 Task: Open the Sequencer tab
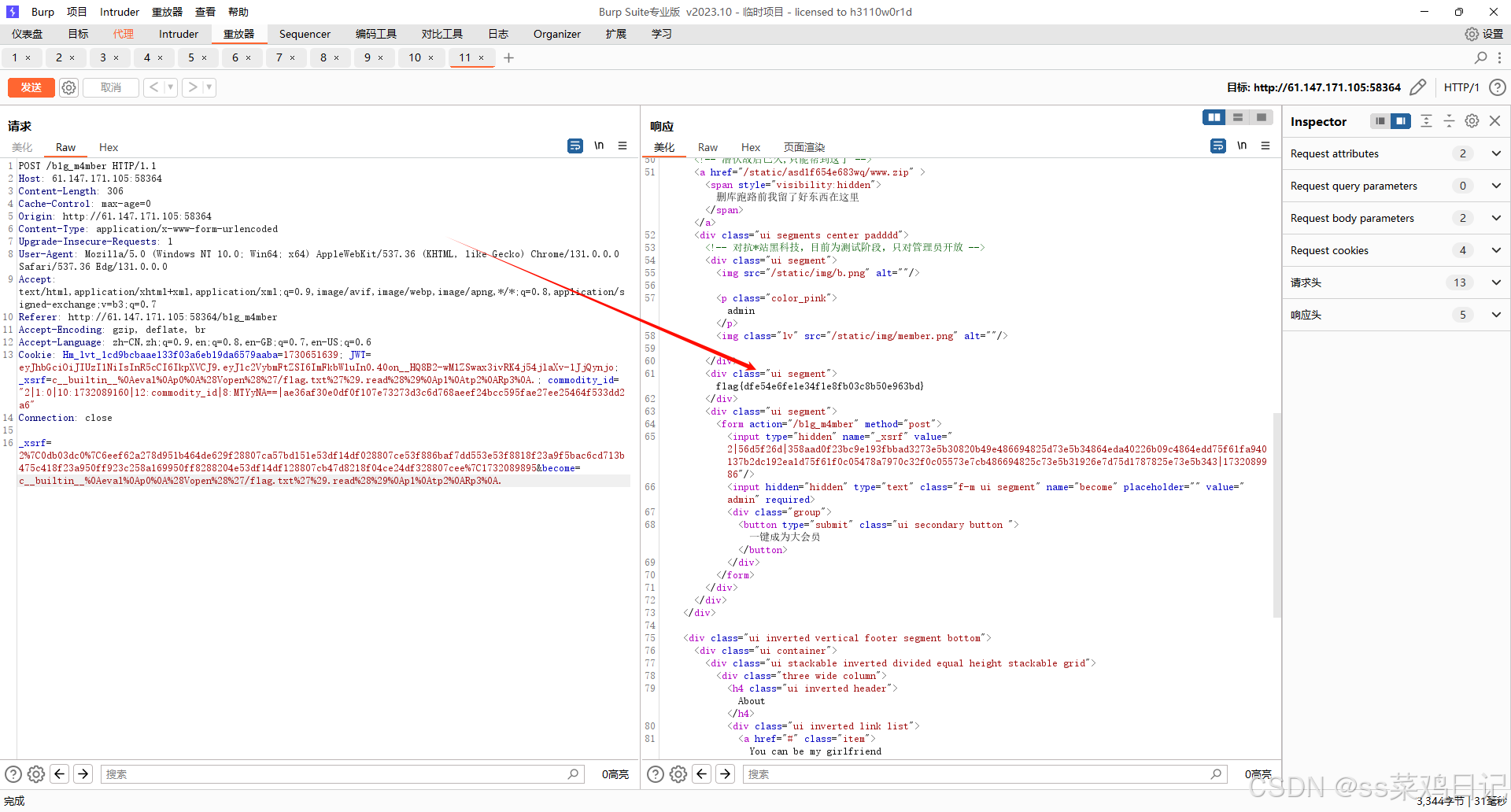[x=305, y=34]
